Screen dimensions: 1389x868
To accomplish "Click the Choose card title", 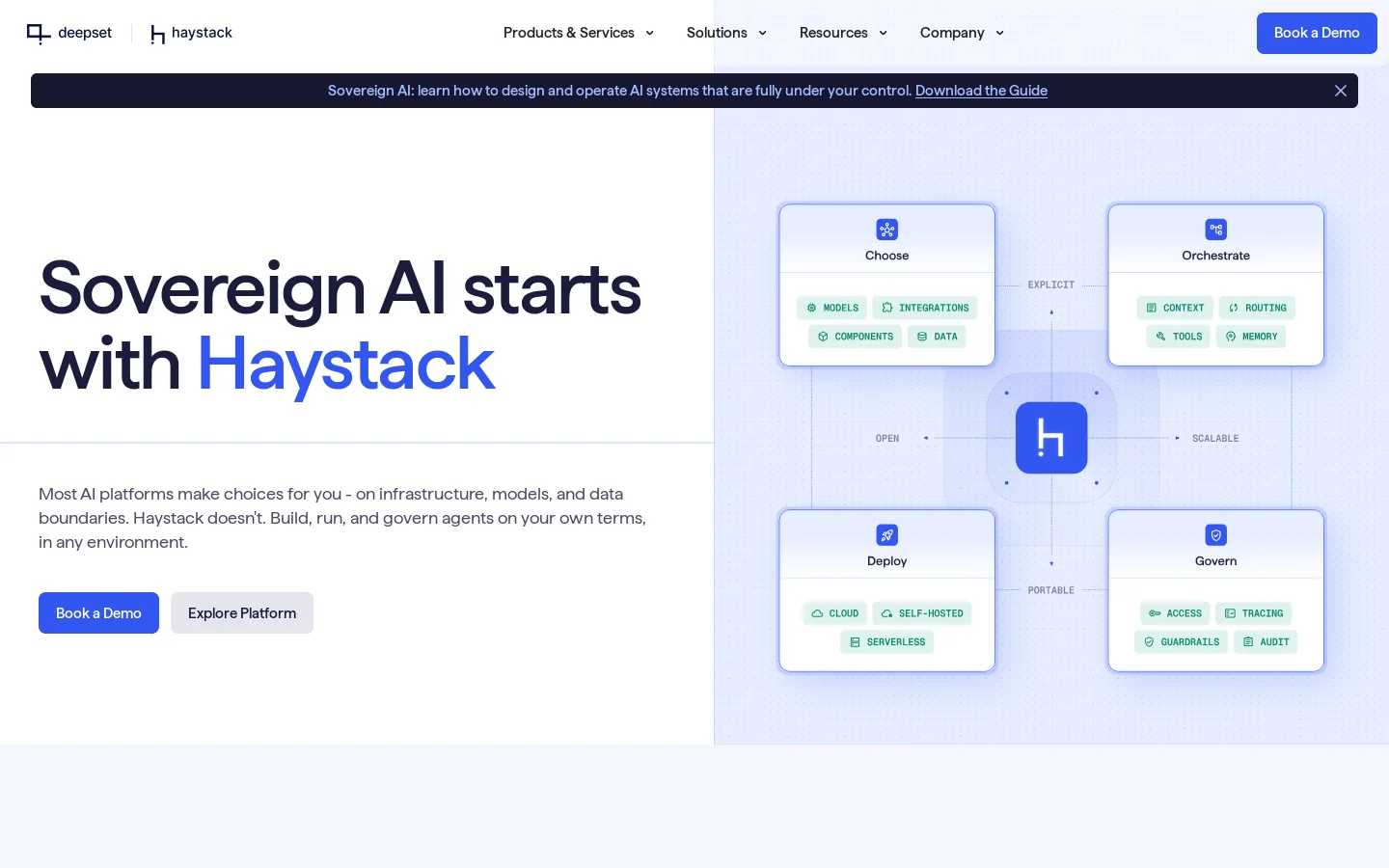I will point(886,256).
